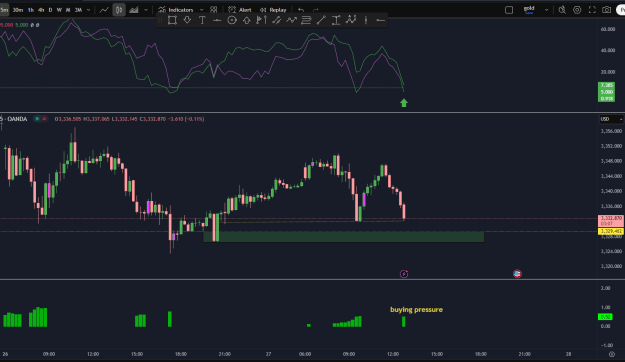Choose the area chart style icon
The image size is (625, 362).
pyautogui.click(x=134, y=10)
